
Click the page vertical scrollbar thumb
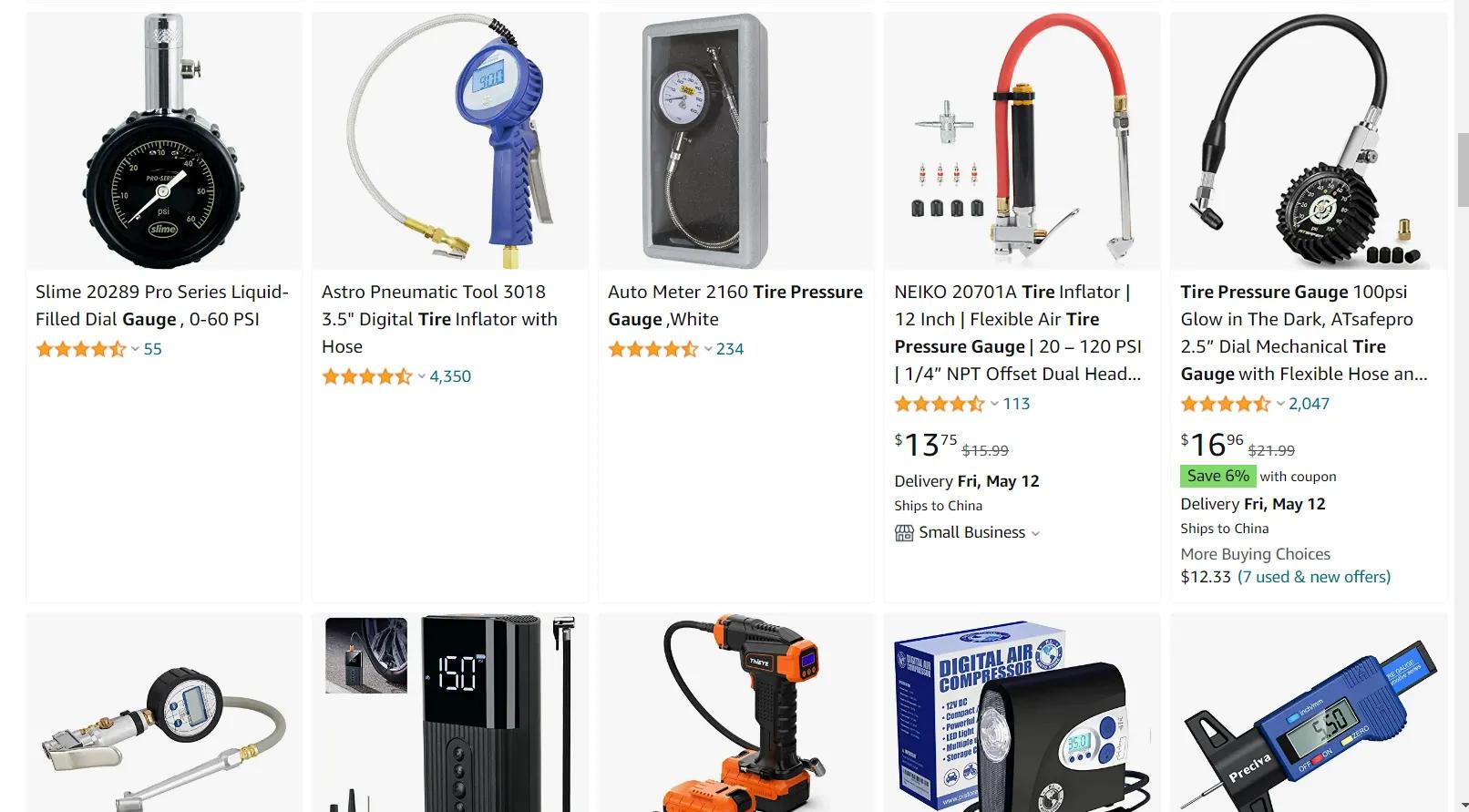[x=1463, y=170]
